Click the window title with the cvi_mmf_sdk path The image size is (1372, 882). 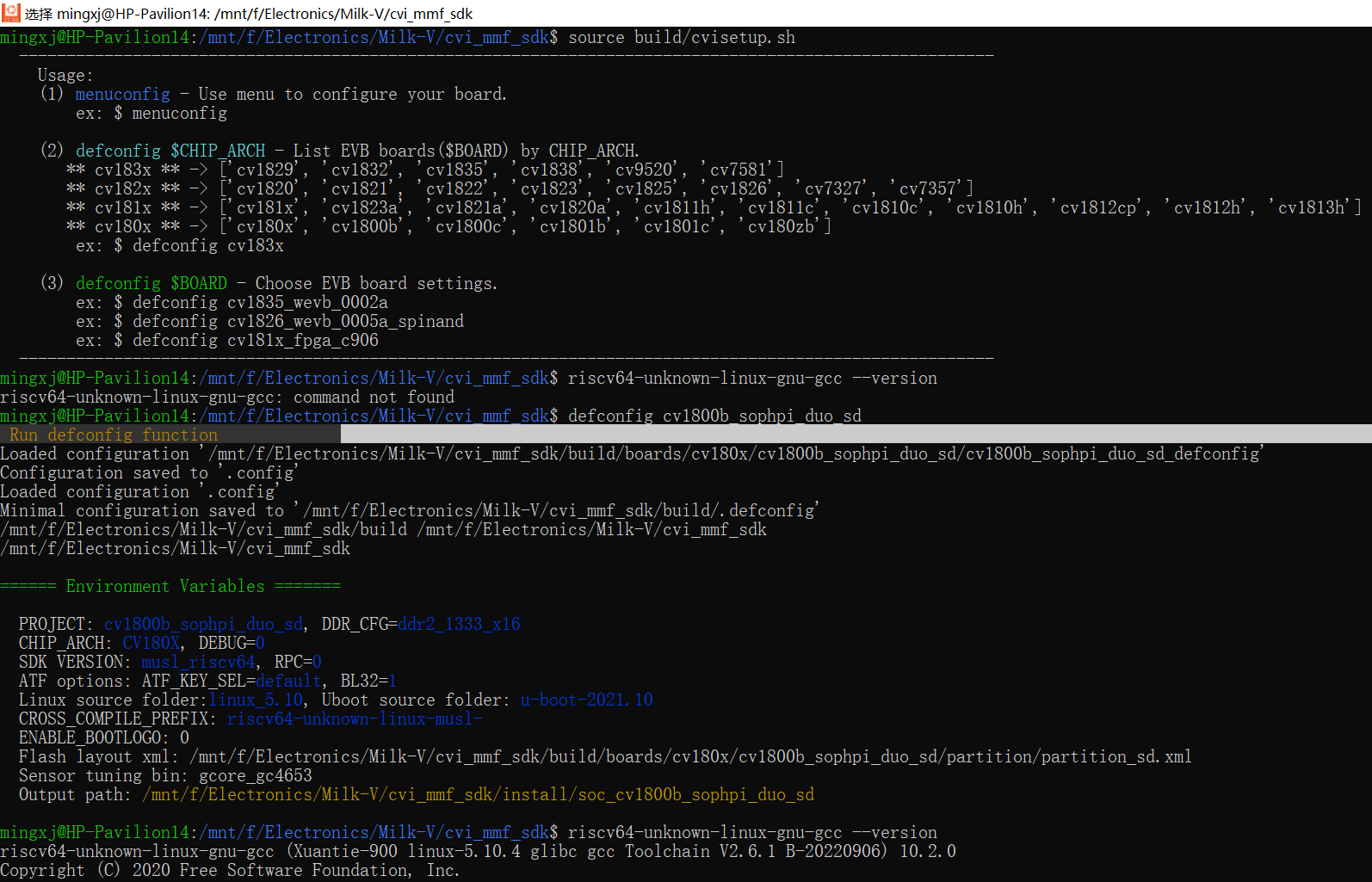[249, 14]
